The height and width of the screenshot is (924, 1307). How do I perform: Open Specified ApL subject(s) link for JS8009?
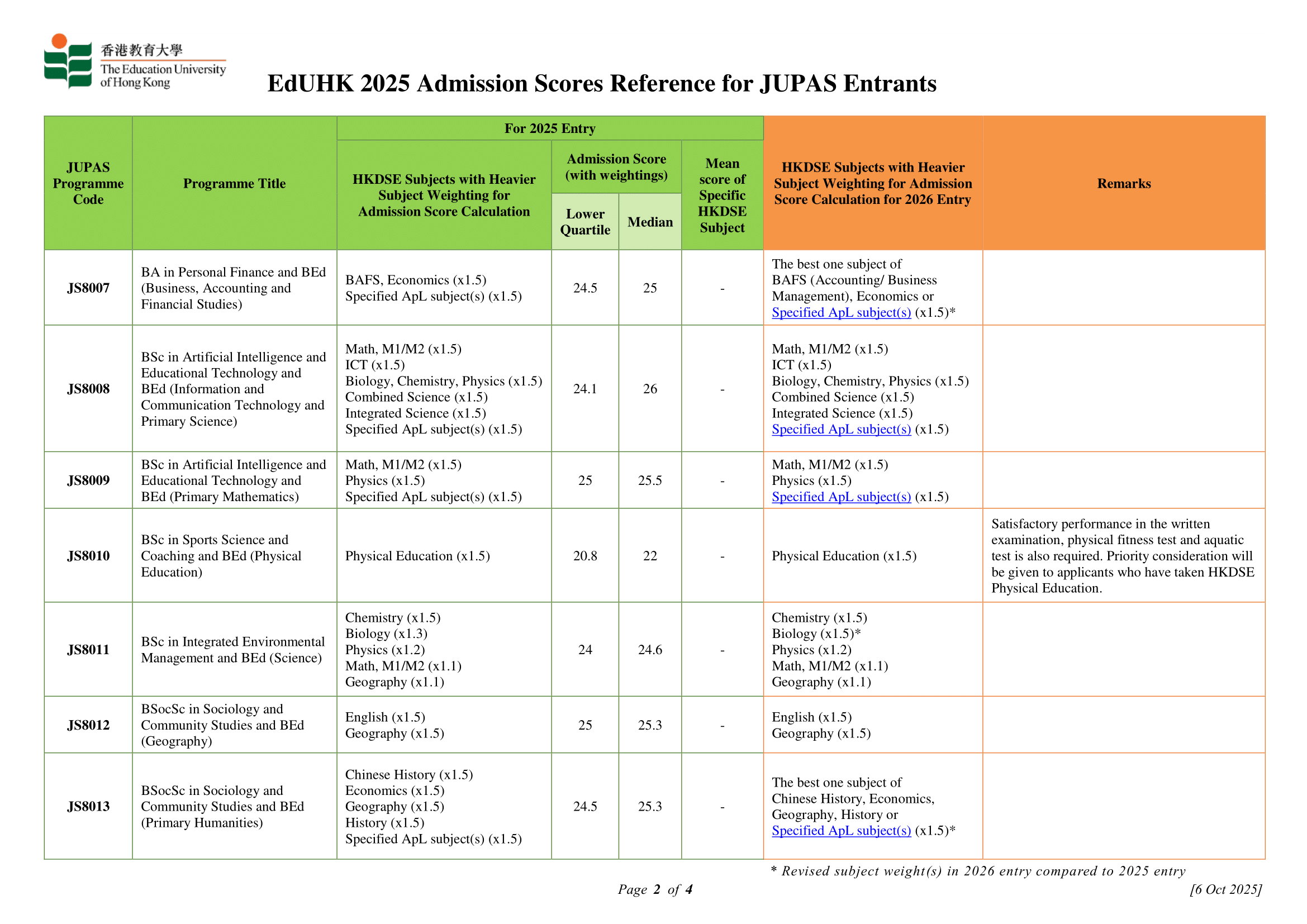coord(841,497)
